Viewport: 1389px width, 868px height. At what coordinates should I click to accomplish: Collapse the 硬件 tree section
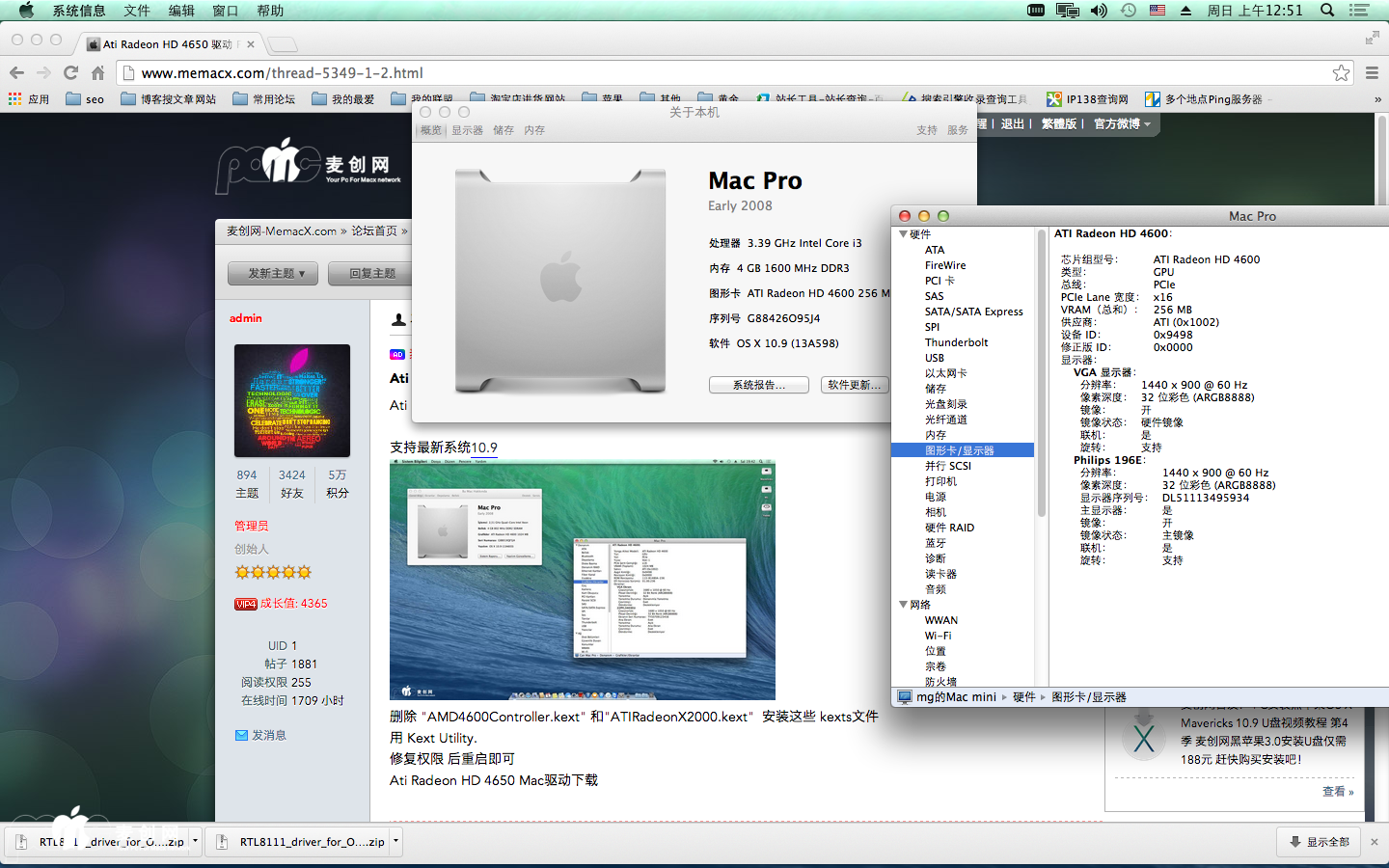point(904,234)
